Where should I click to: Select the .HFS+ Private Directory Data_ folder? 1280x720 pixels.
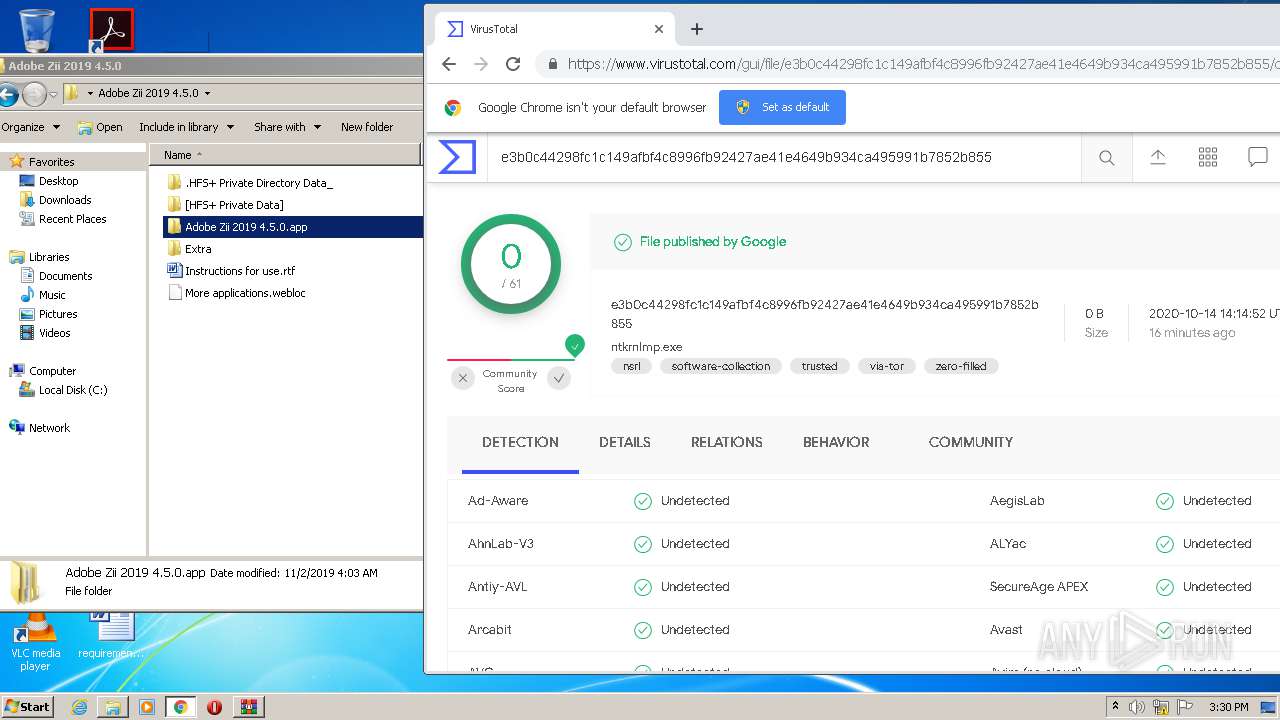(x=250, y=183)
